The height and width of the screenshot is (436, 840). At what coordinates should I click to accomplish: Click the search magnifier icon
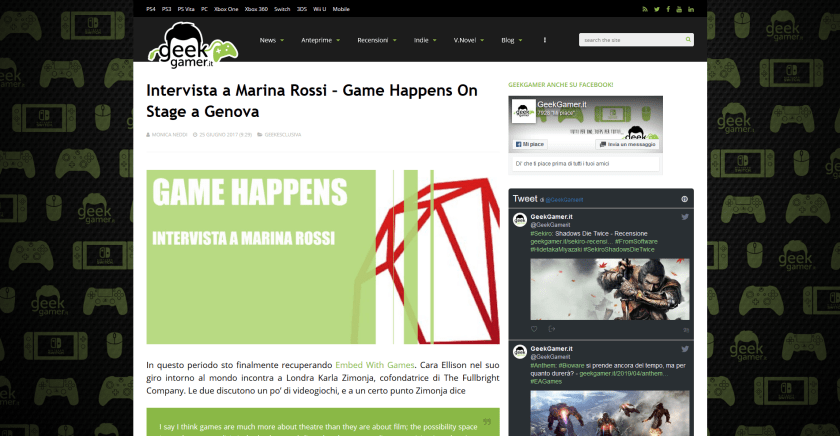[686, 40]
